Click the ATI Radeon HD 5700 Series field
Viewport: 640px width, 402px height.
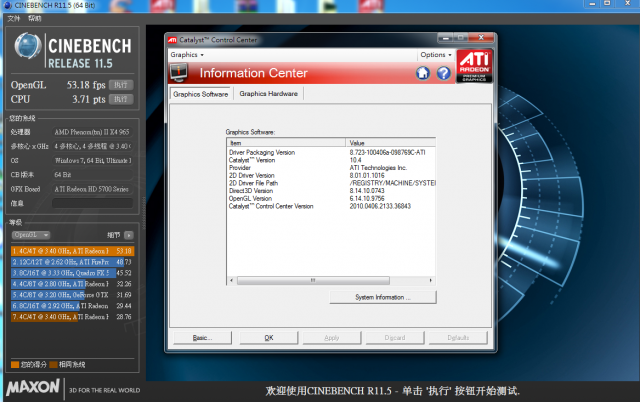point(93,189)
